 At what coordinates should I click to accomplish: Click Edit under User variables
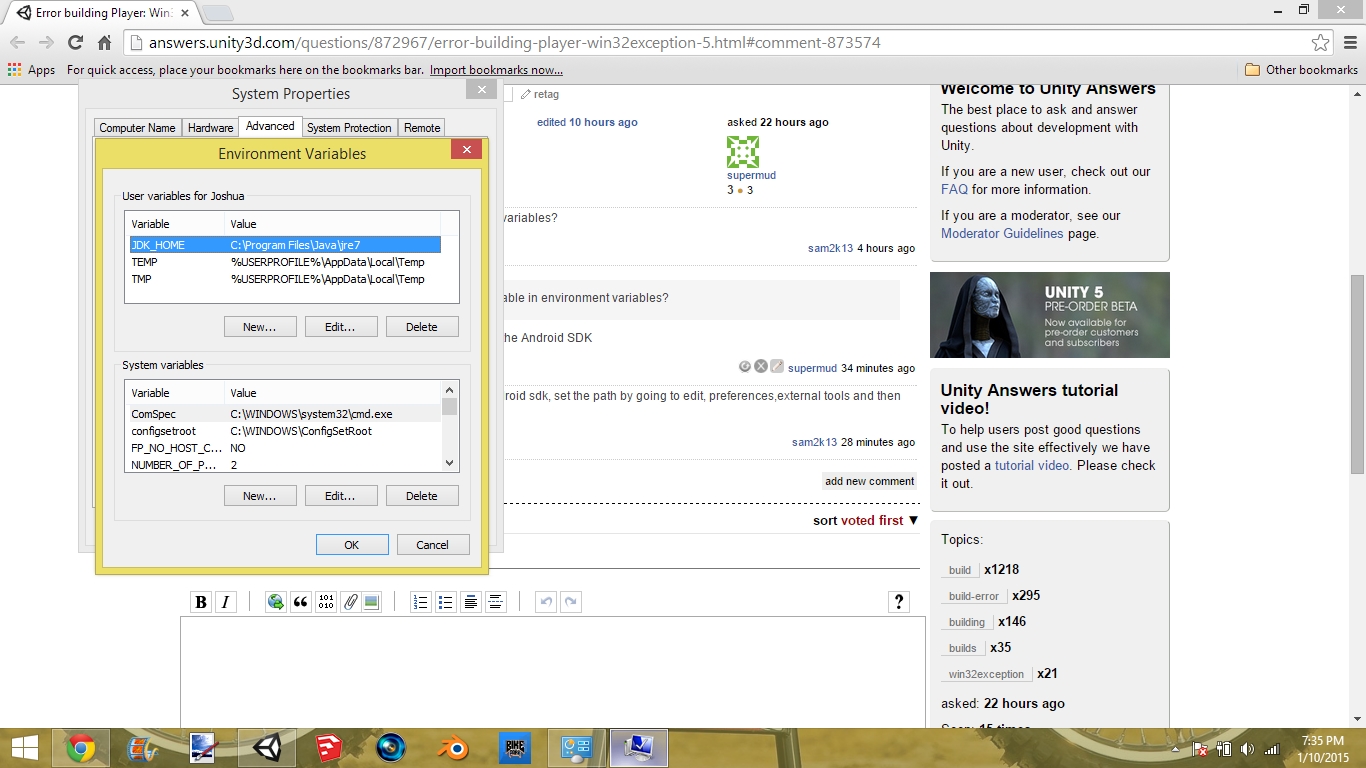(x=341, y=327)
